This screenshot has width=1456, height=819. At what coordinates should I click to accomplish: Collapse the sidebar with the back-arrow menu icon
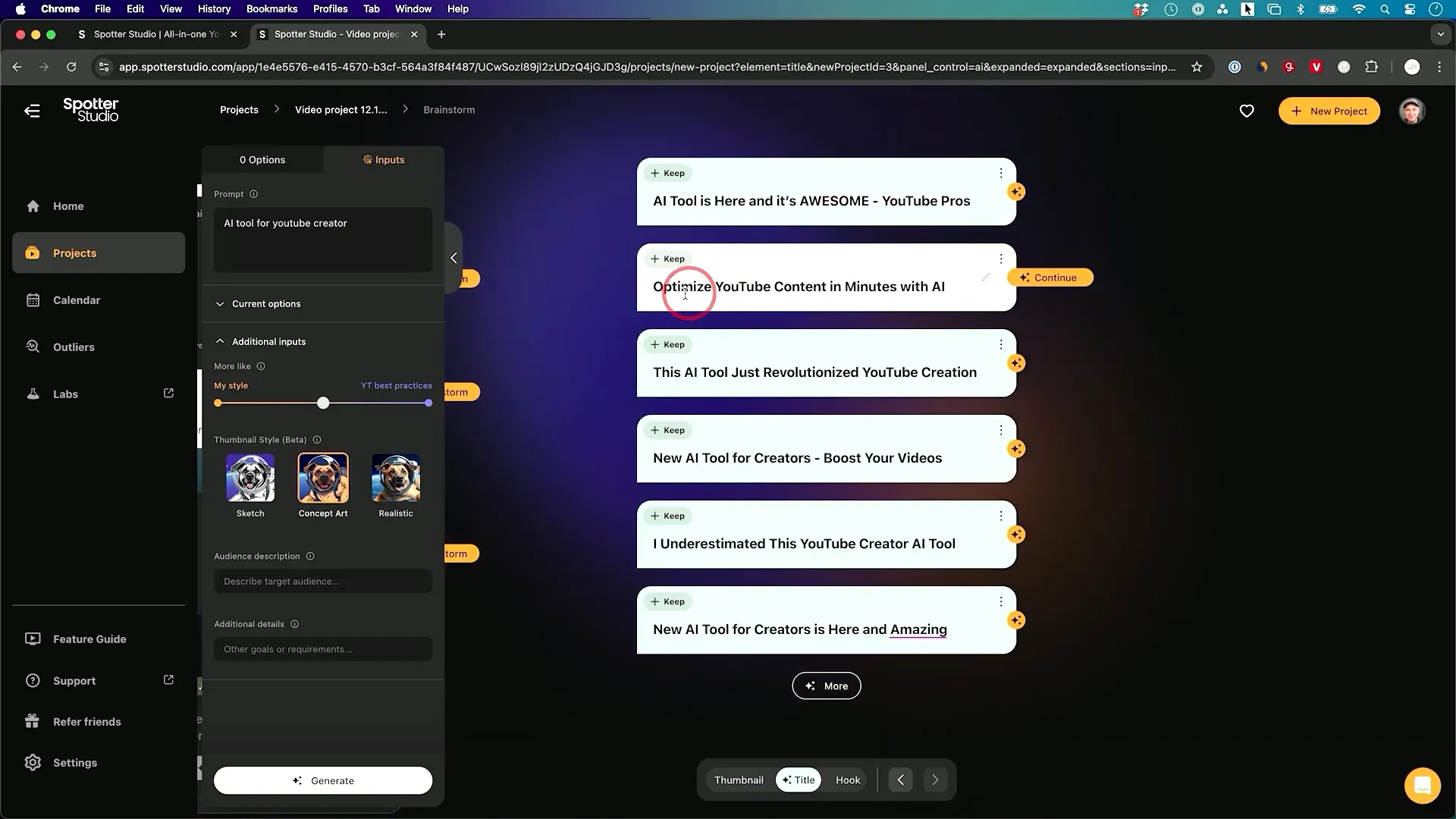click(32, 111)
